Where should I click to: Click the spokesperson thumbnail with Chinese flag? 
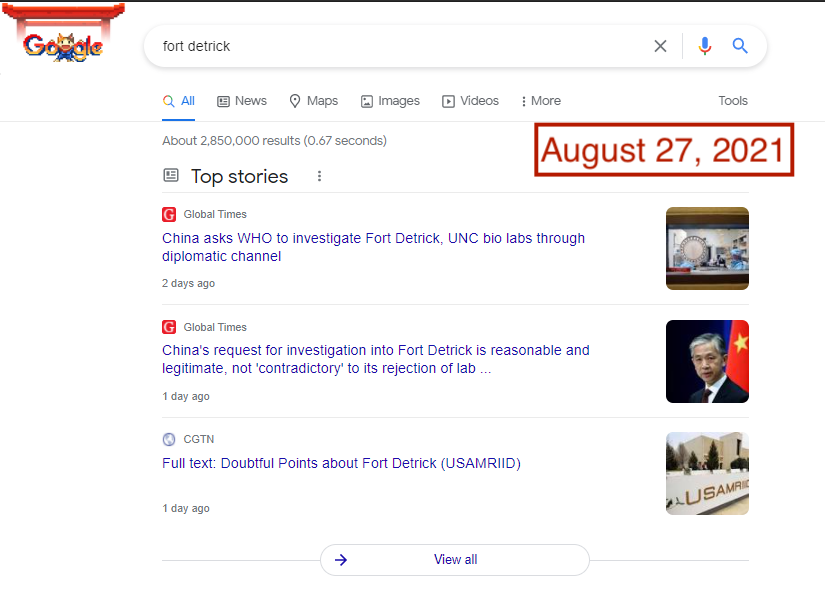click(707, 361)
